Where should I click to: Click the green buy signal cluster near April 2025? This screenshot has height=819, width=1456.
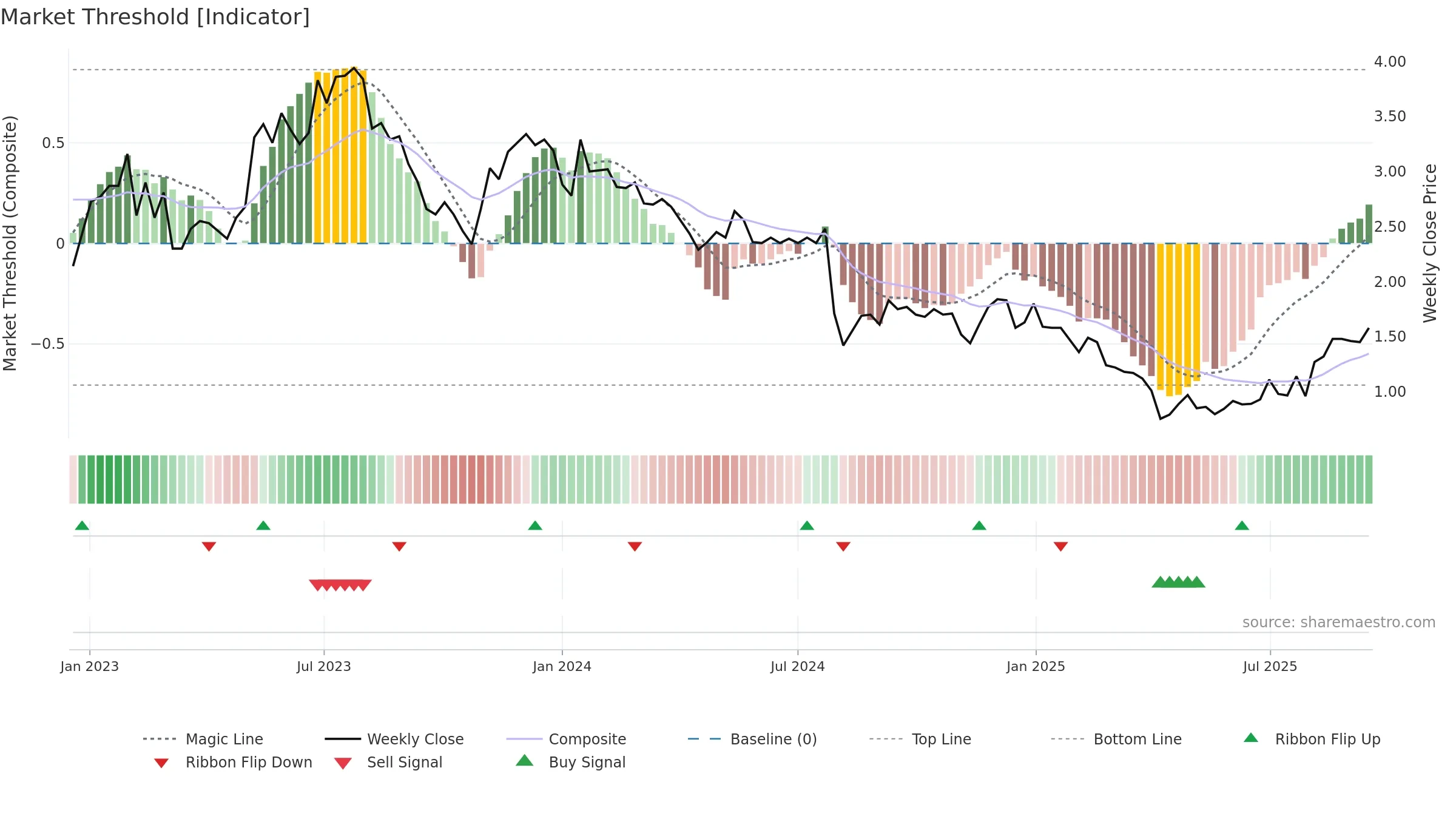[x=1178, y=582]
